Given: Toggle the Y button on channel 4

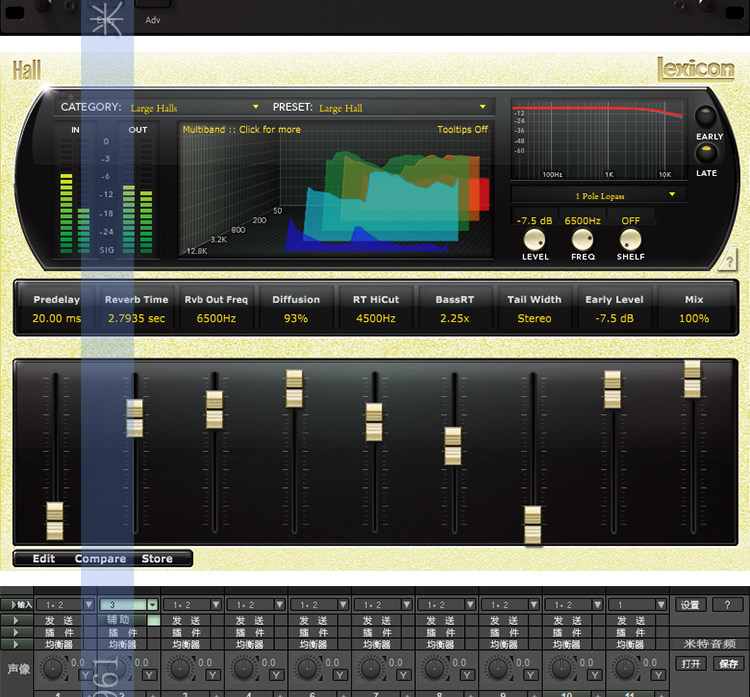Looking at the screenshot, I should click(276, 675).
